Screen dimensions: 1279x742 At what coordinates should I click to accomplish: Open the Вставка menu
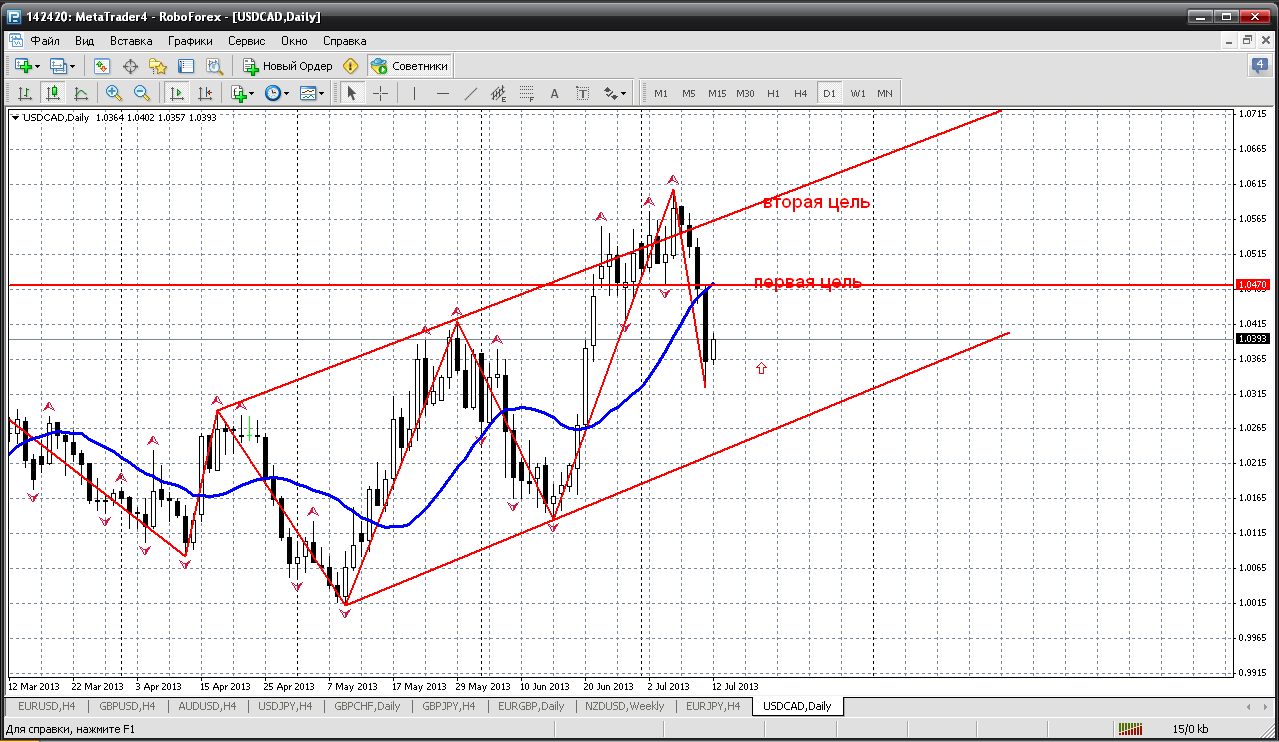point(131,41)
